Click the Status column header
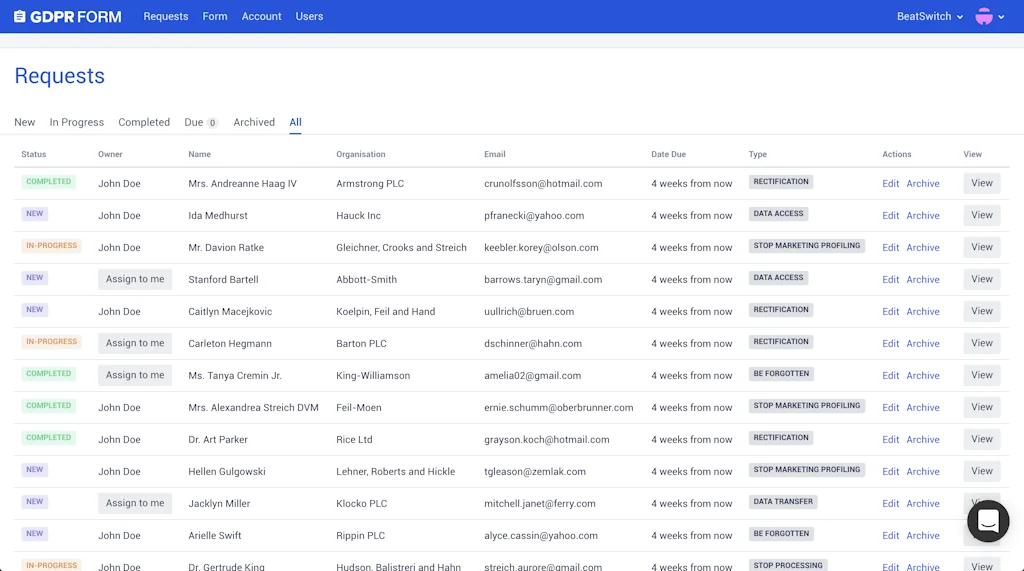1024x571 pixels. click(x=33, y=154)
